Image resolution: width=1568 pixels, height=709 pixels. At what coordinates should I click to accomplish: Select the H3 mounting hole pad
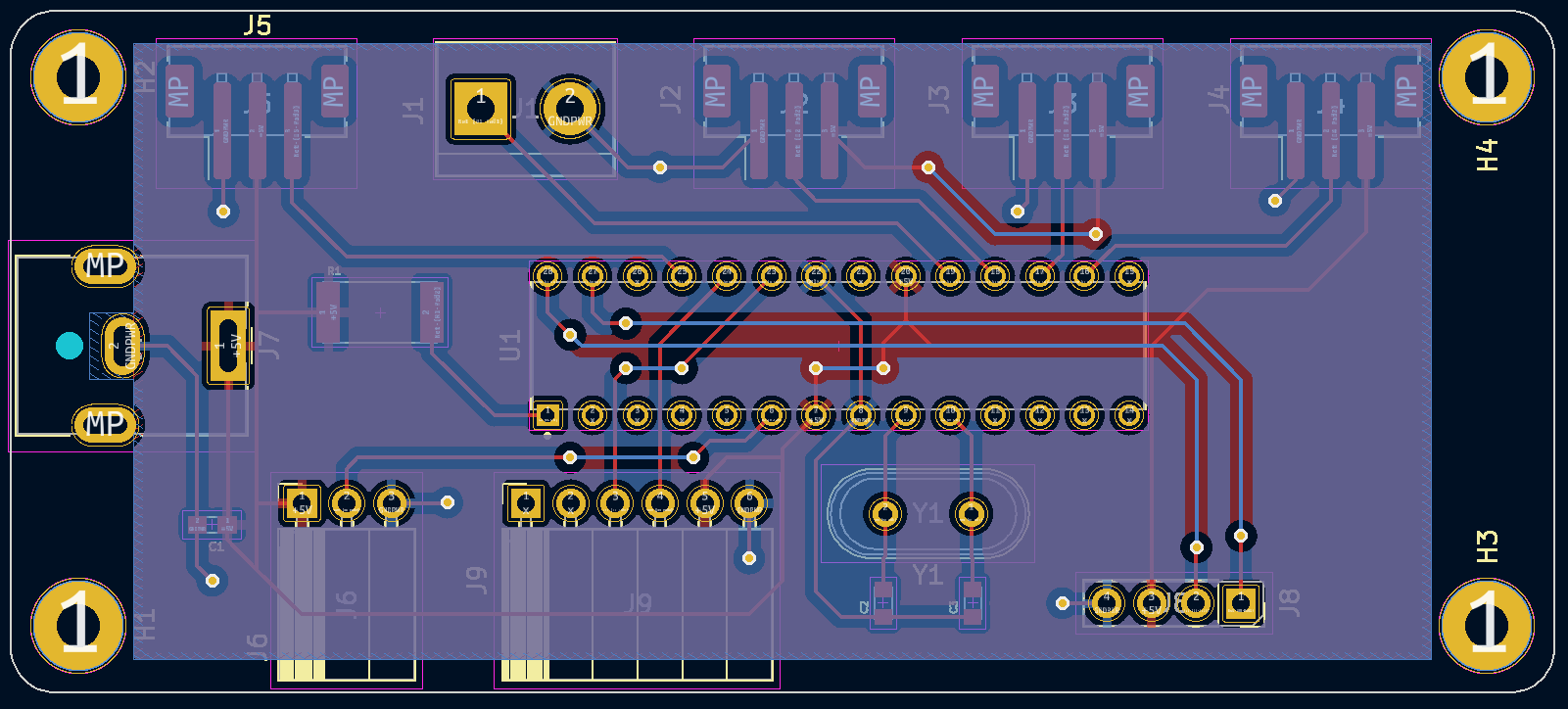point(1487,625)
